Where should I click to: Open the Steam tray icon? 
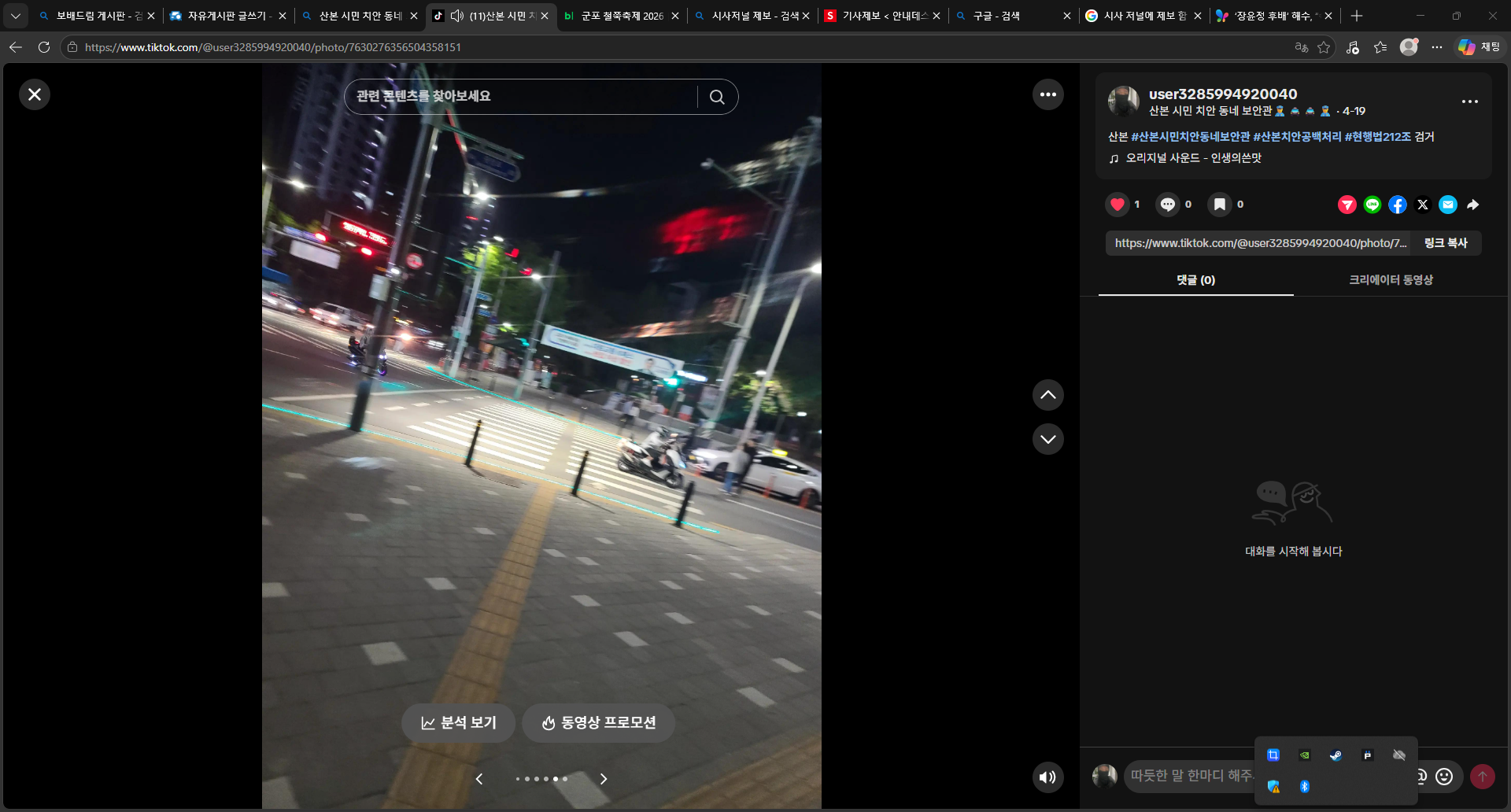(1336, 755)
